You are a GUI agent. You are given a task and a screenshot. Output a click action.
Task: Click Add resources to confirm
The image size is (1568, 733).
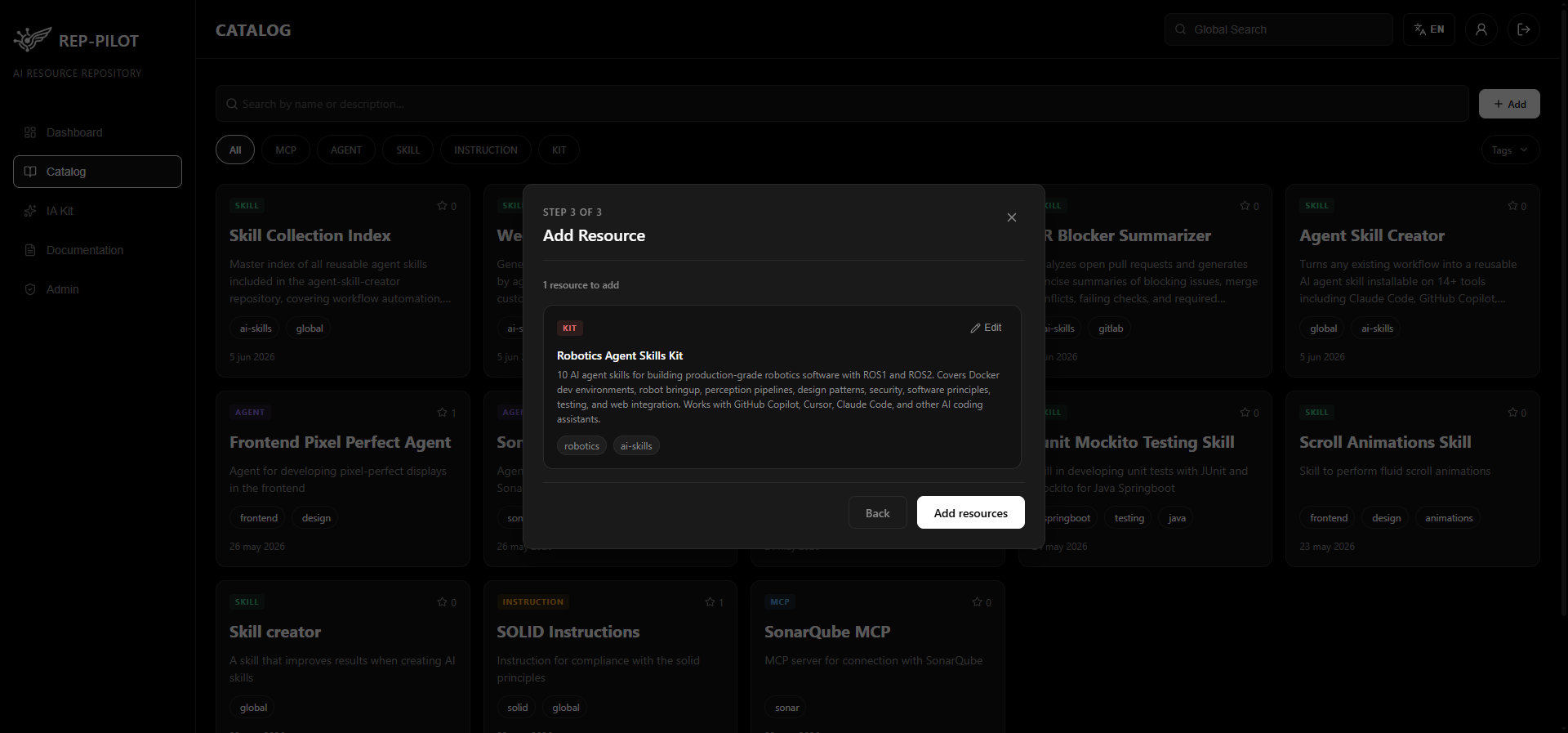click(x=971, y=512)
